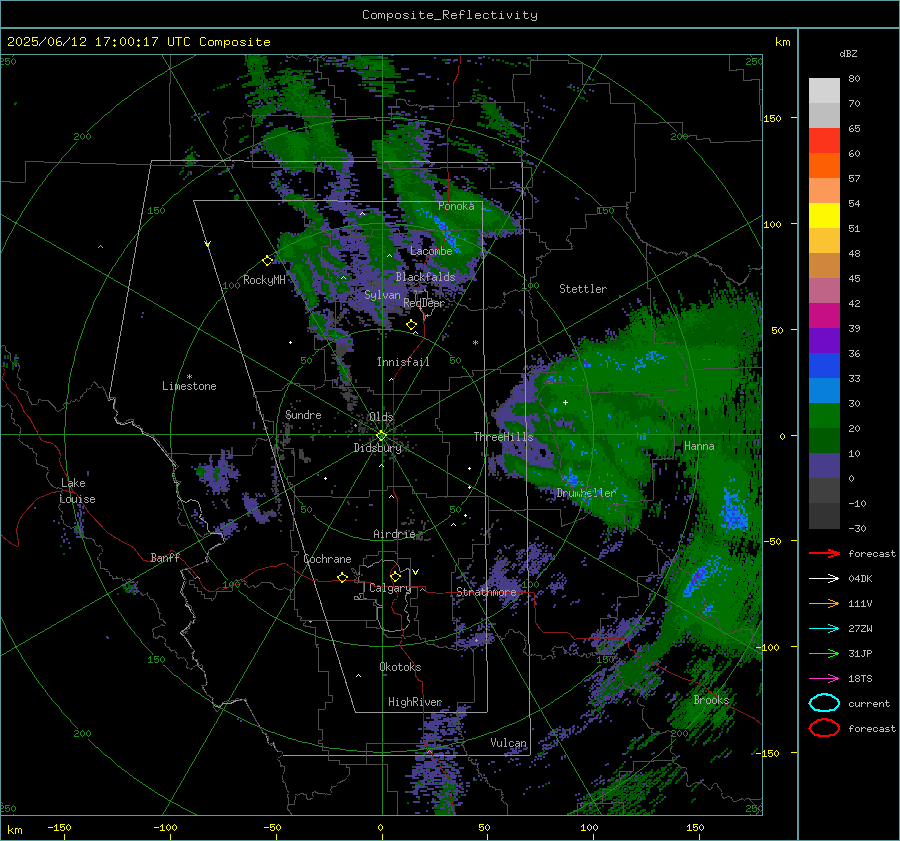Click the Lacombe city label

click(x=431, y=251)
